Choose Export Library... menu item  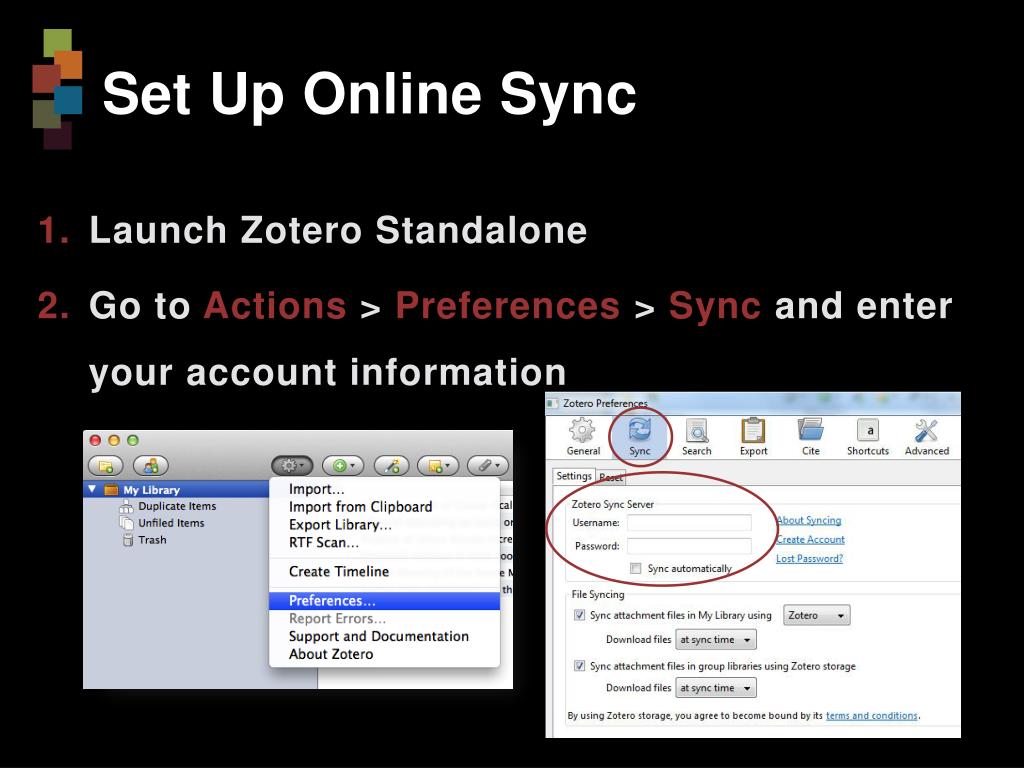(385, 524)
